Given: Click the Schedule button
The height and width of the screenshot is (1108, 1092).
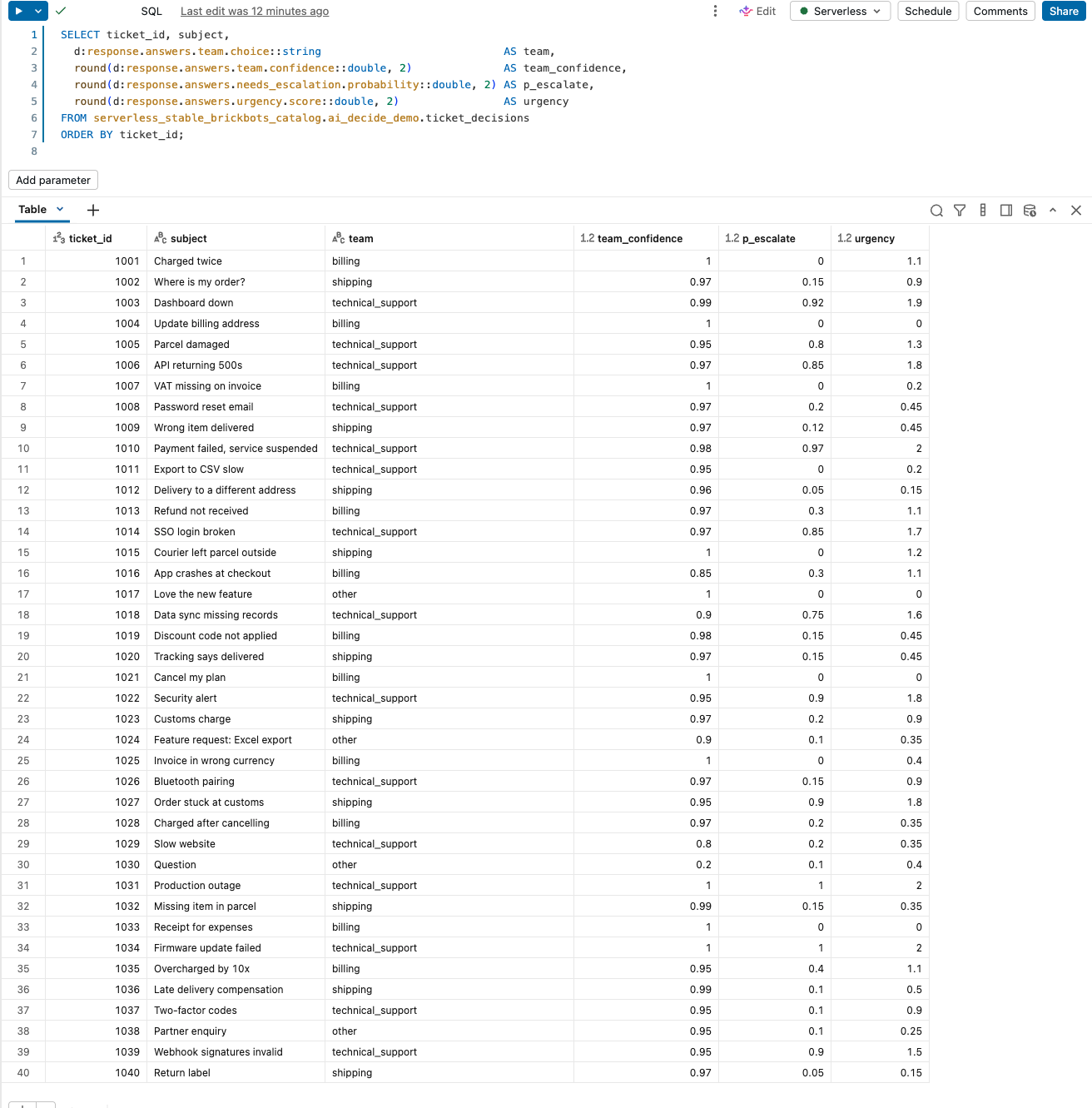Looking at the screenshot, I should pos(928,11).
